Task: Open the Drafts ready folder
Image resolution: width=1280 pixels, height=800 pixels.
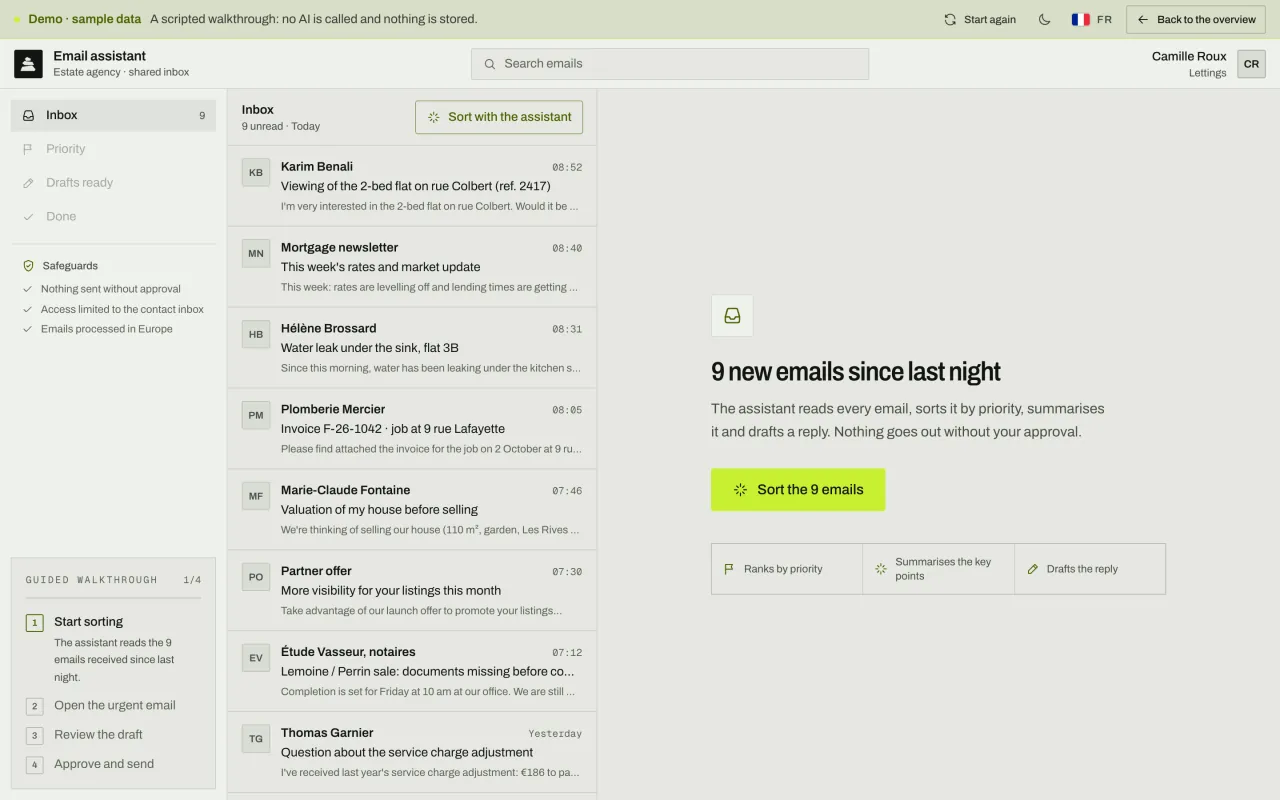Action: point(113,183)
